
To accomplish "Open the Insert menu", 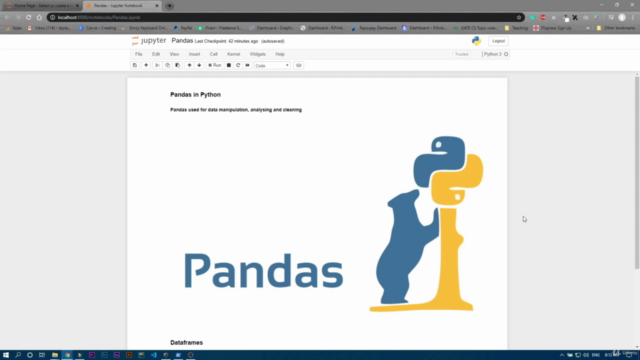I will tap(194, 54).
